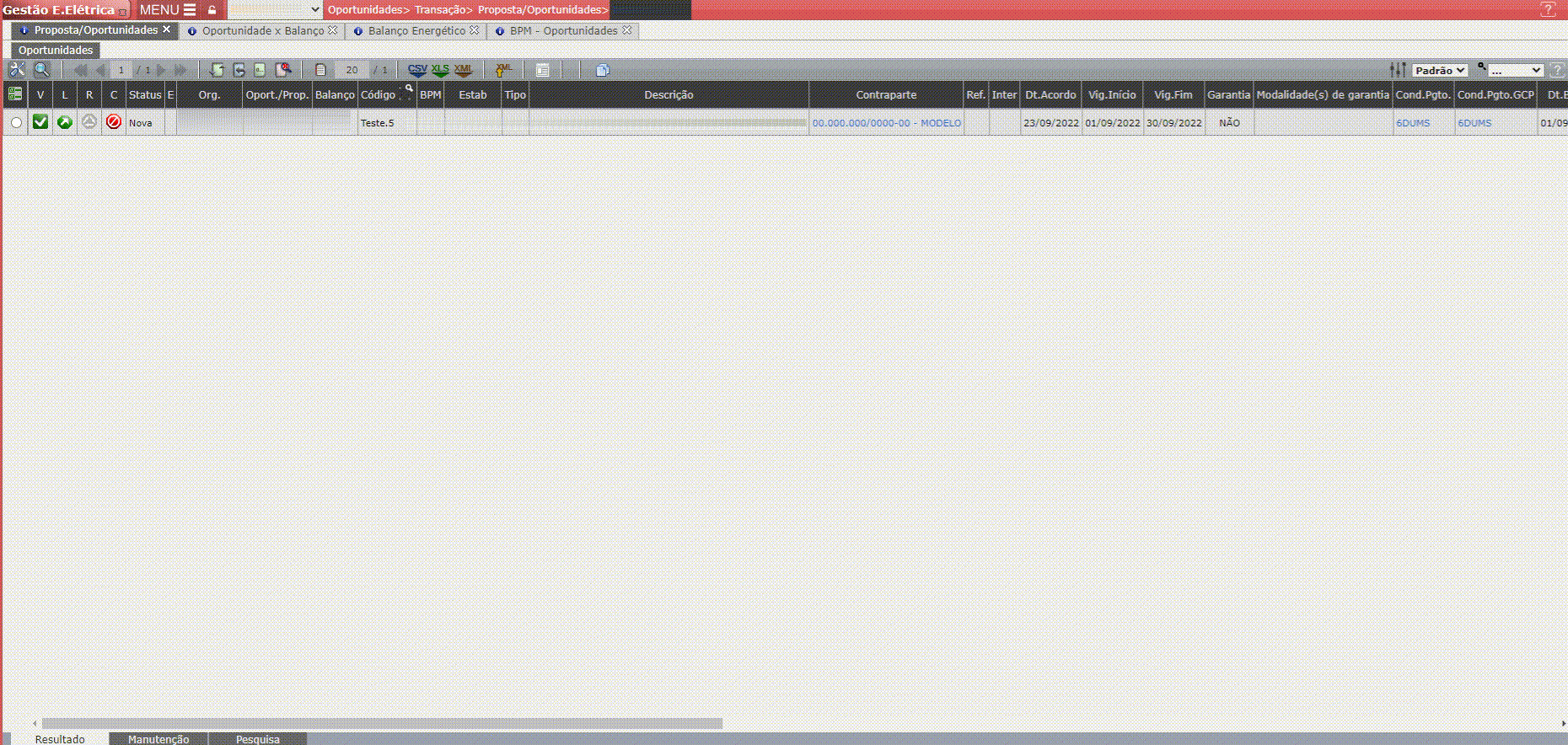Export the grid to CSV
Image resolution: width=1568 pixels, height=745 pixels.
tap(417, 70)
